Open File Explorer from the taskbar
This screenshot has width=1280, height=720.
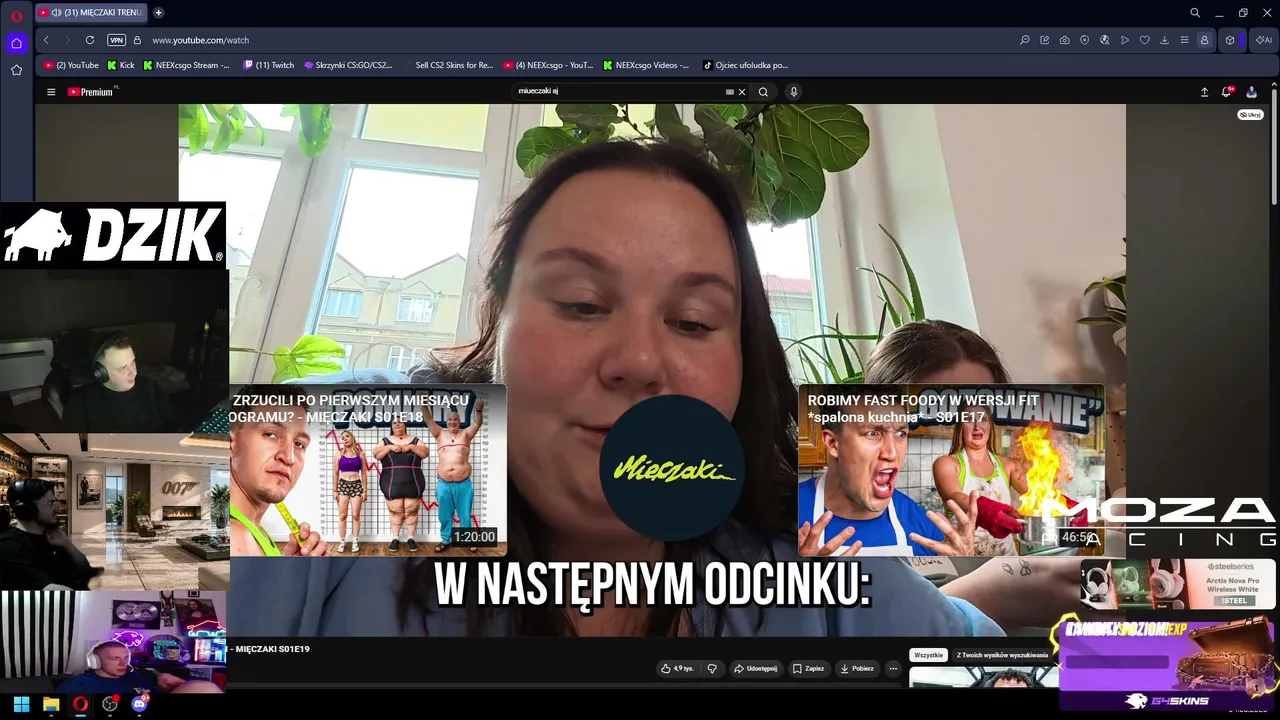point(51,704)
